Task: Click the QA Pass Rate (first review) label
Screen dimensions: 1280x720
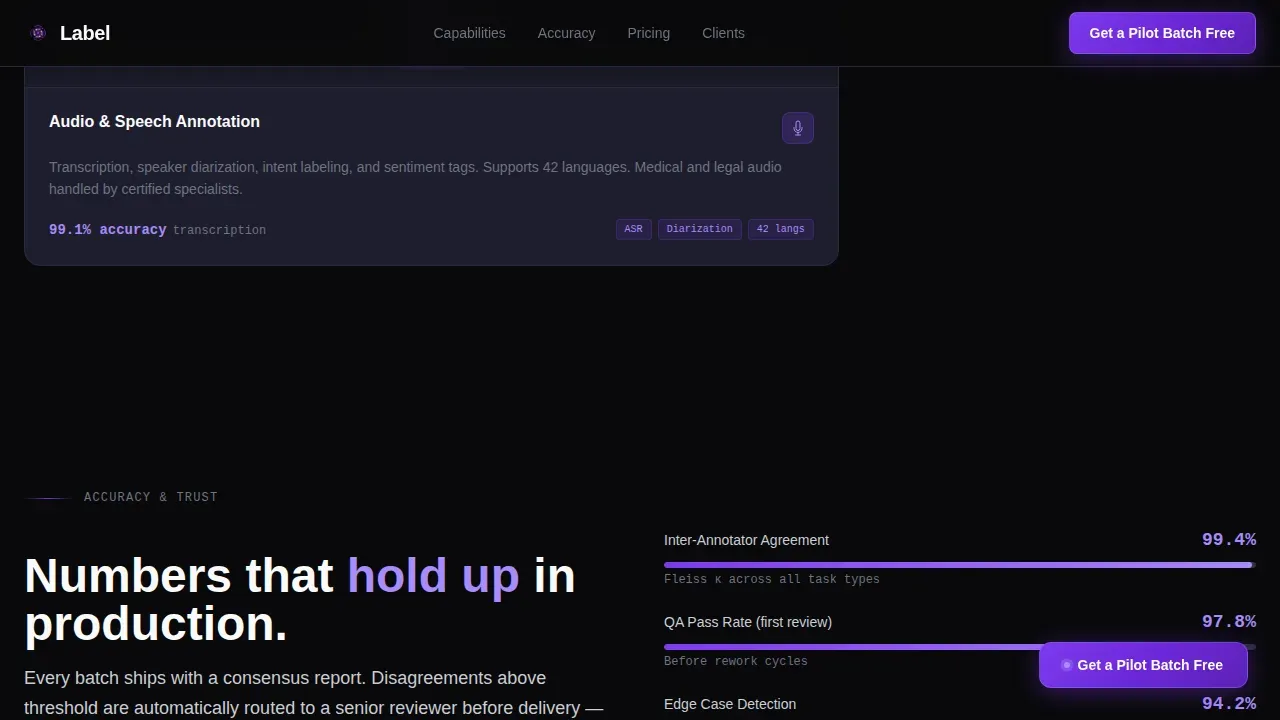Action: click(x=748, y=622)
